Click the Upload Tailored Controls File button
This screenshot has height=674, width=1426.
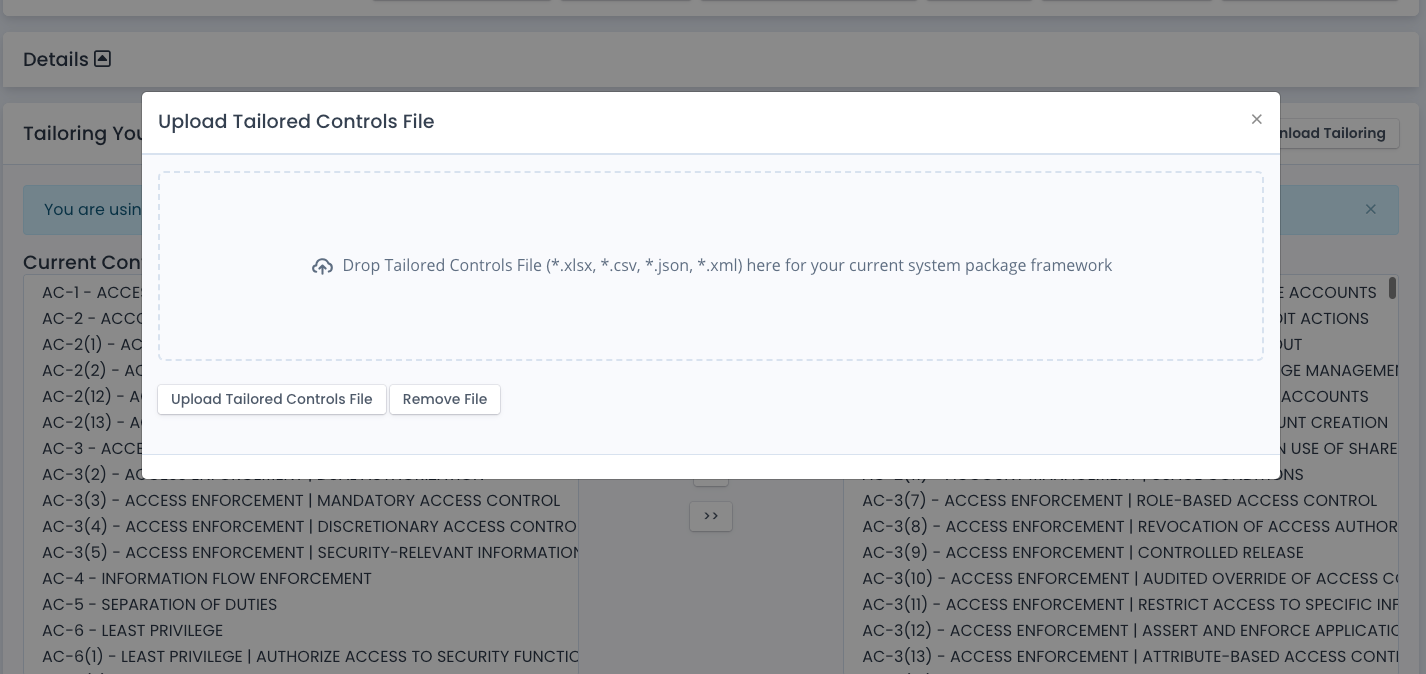[271, 399]
